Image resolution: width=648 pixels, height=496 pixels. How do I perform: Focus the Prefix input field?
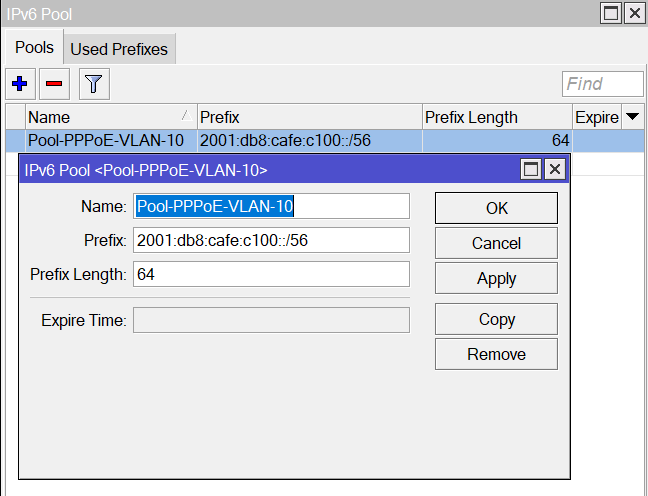click(x=271, y=240)
